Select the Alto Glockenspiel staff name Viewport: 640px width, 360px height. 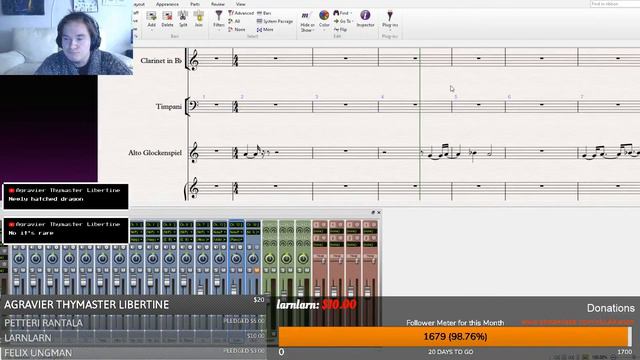click(155, 153)
